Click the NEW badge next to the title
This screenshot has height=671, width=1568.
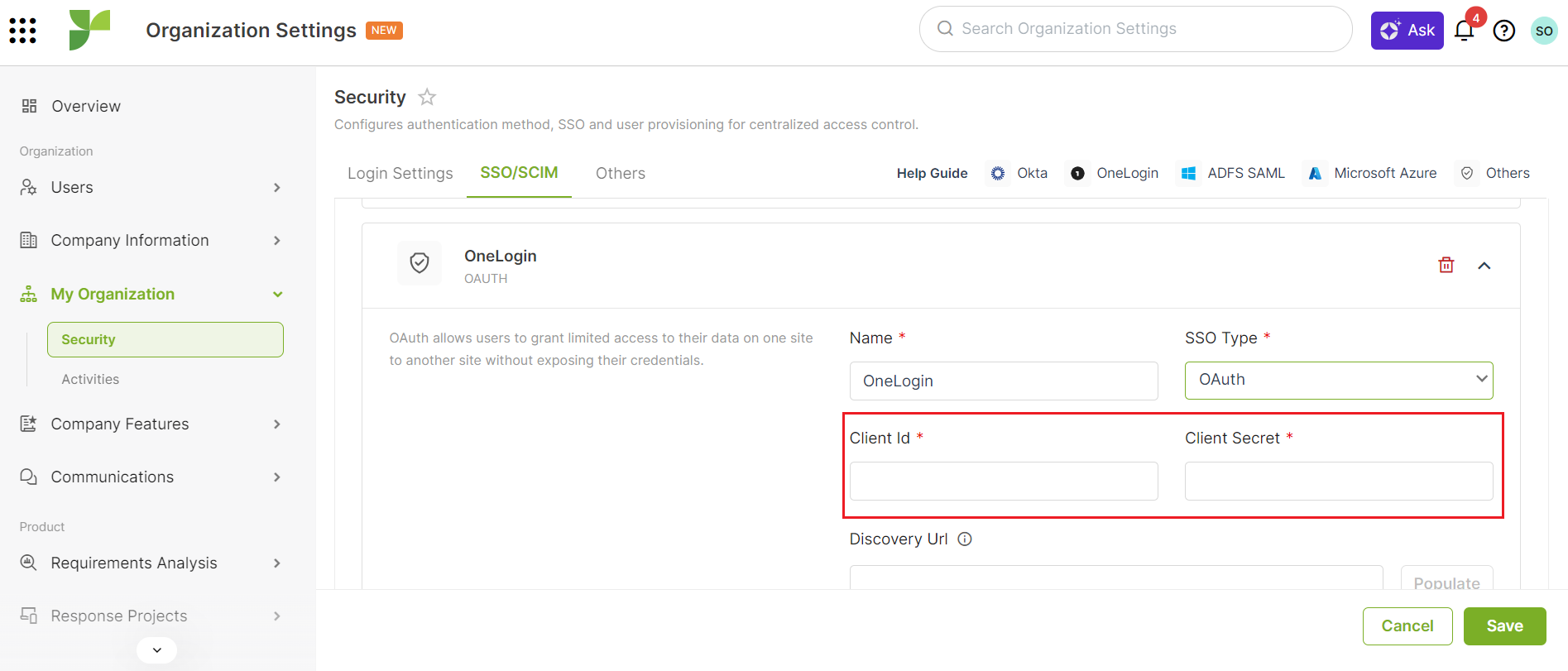[384, 30]
